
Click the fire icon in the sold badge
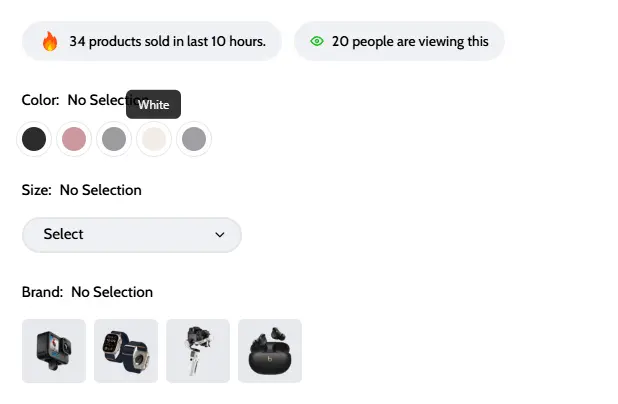point(50,41)
